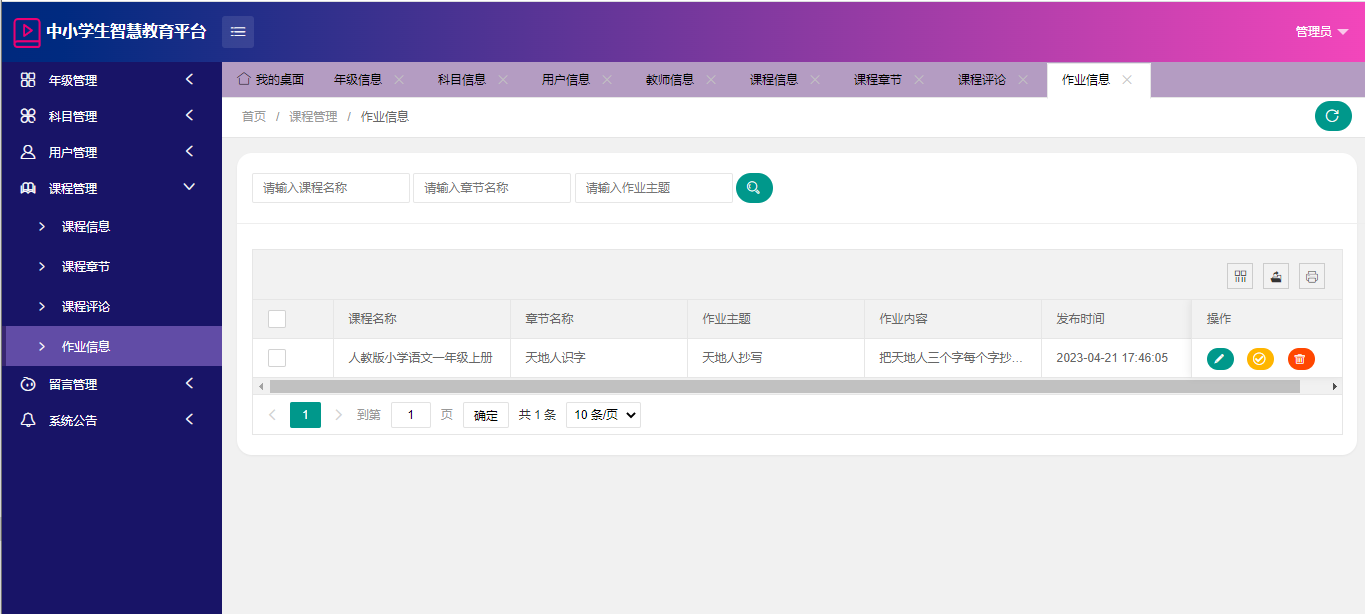The height and width of the screenshot is (614, 1365).
Task: Click the export table icon
Action: (x=1276, y=276)
